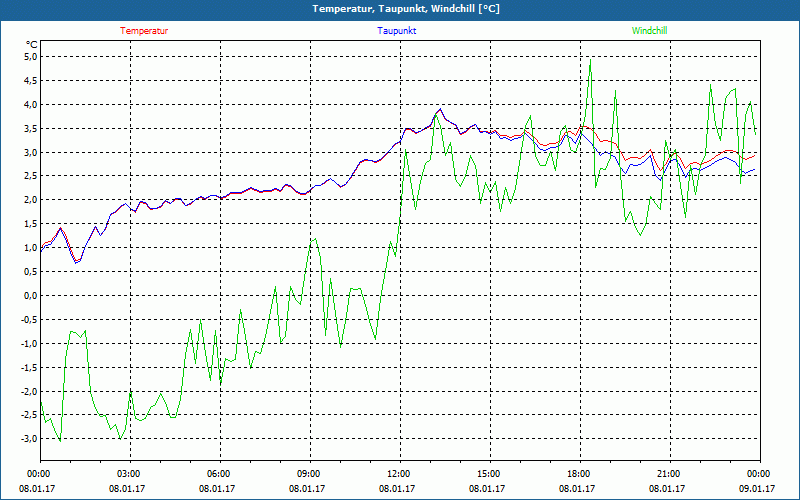Select the red Temperatur legend label
The height and width of the screenshot is (500, 800).
[144, 31]
